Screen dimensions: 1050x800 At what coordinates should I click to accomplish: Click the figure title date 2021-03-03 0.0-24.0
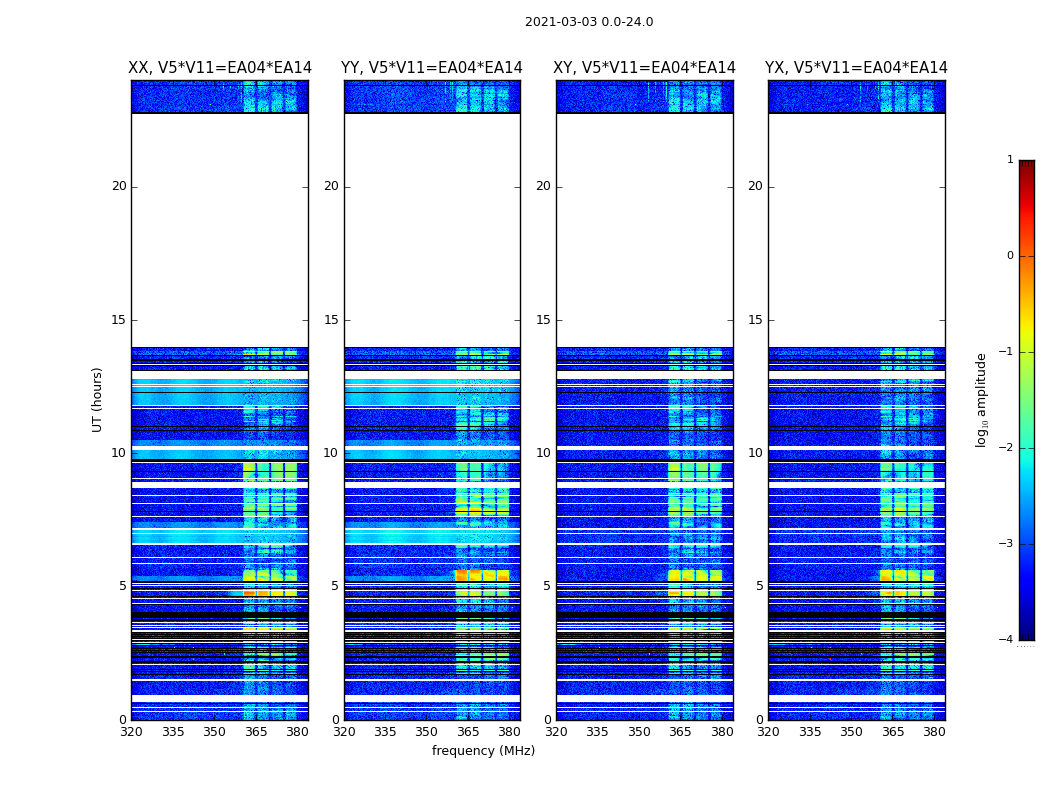coord(588,22)
